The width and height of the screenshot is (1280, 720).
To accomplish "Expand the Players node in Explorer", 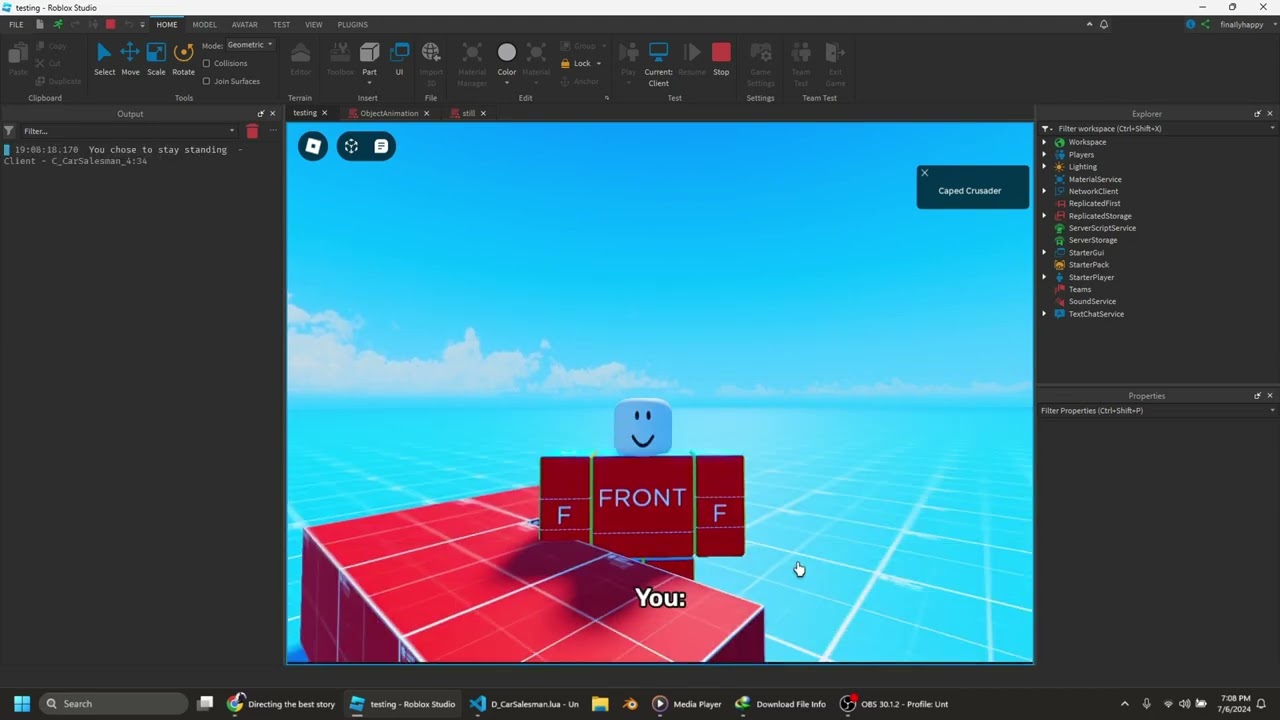I will (x=1044, y=155).
